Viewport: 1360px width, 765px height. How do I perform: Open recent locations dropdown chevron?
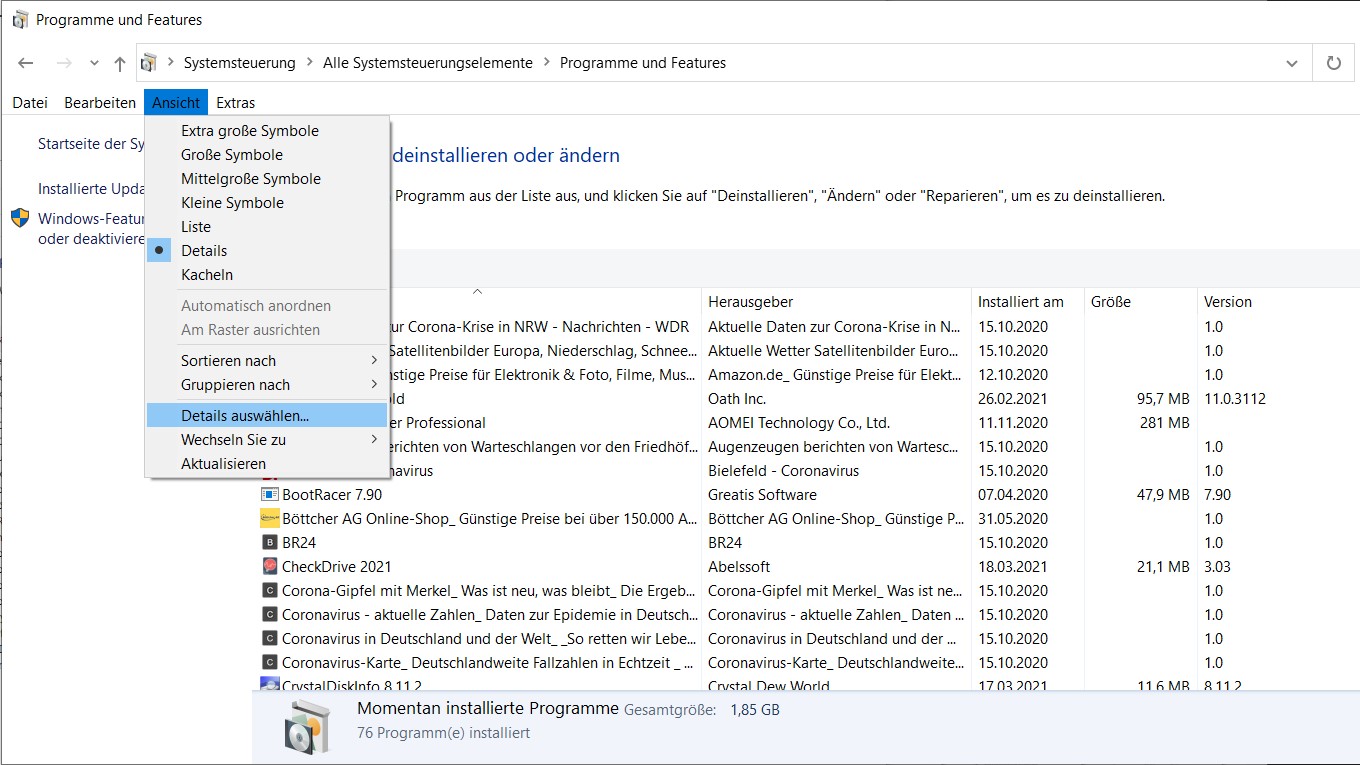point(94,63)
